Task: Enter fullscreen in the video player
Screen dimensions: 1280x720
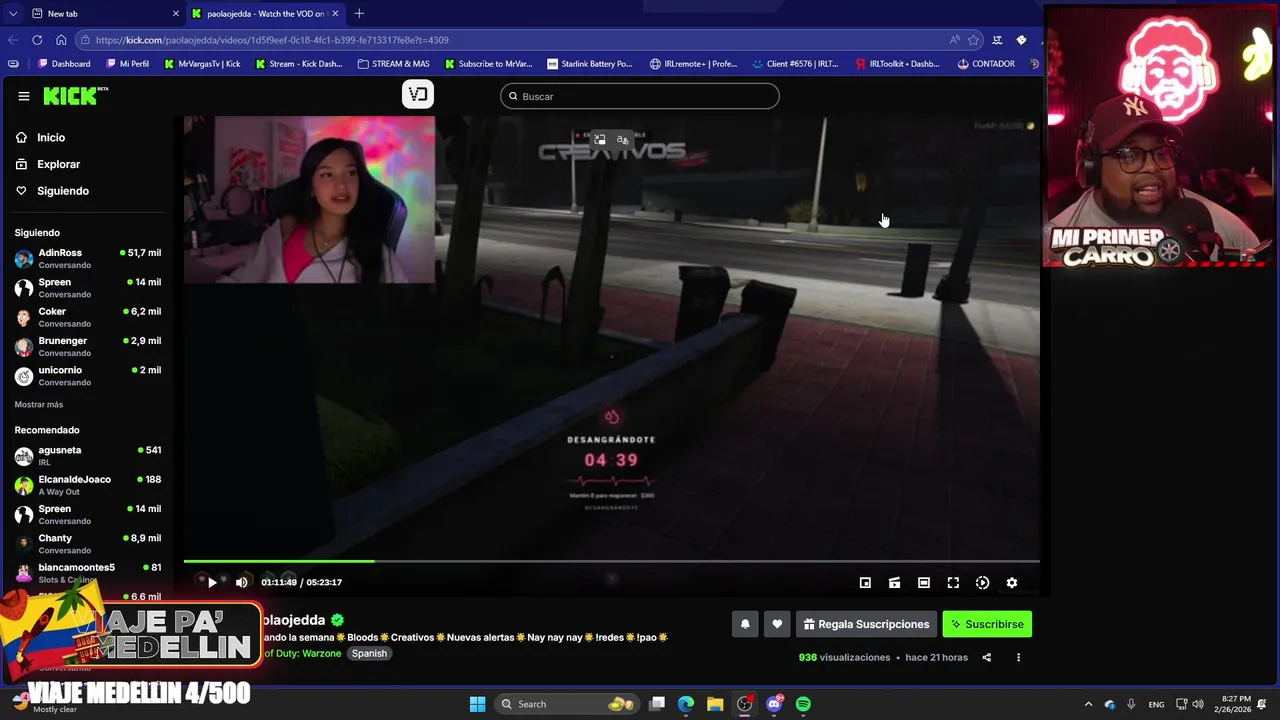Action: coord(953,583)
